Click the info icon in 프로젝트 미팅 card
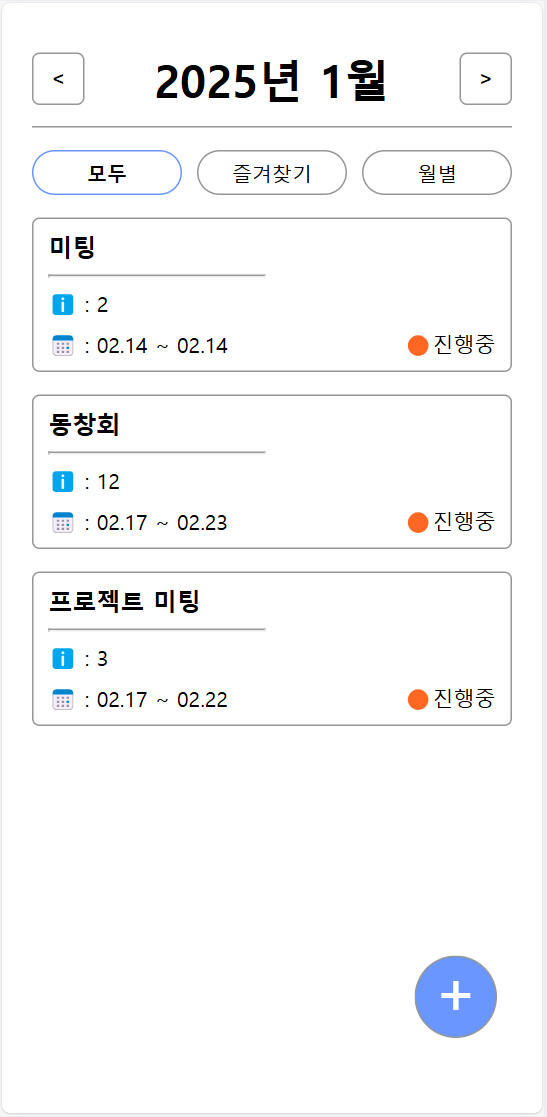The height and width of the screenshot is (1117, 547). tap(63, 659)
